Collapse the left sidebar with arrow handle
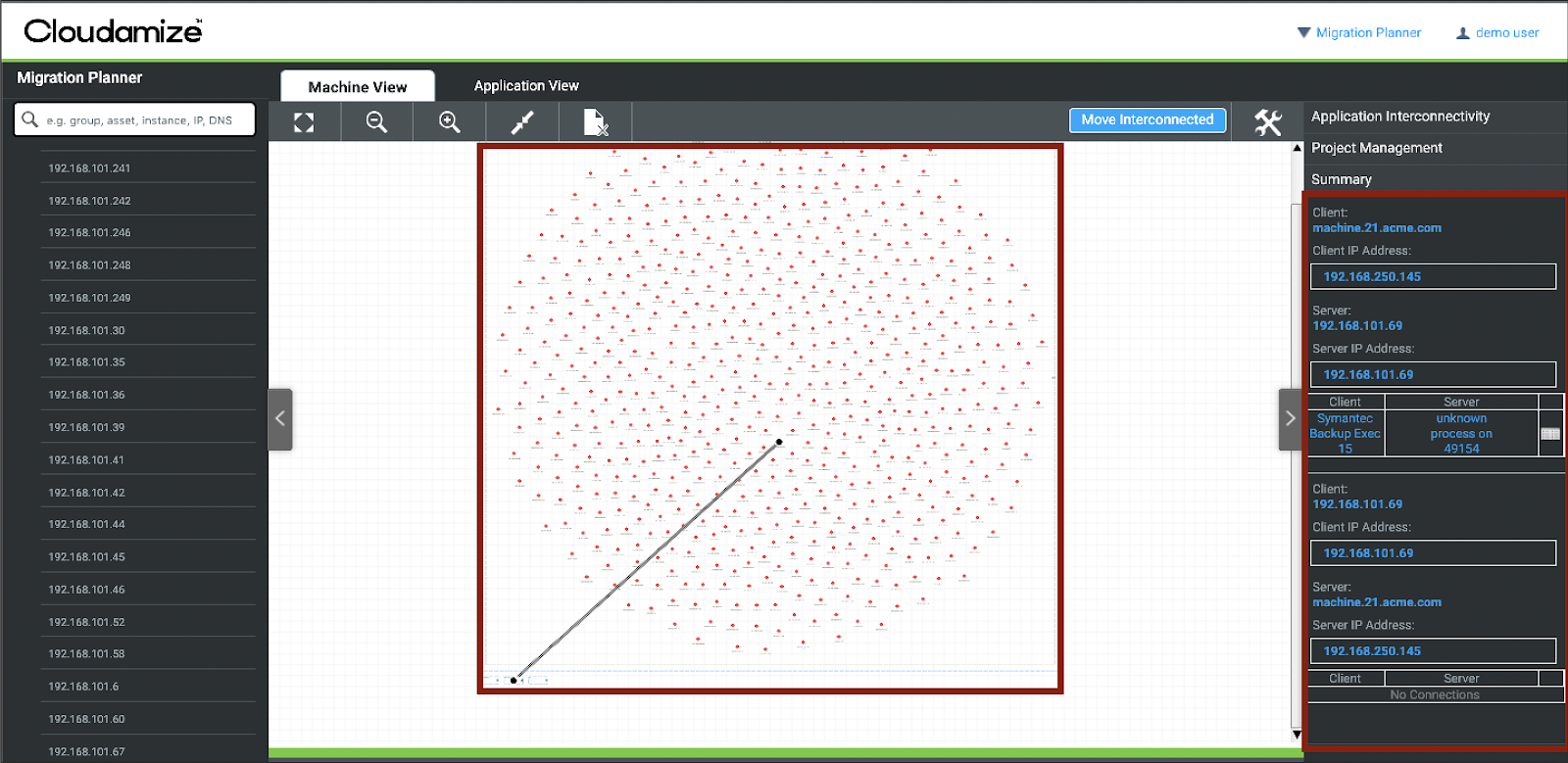 tap(280, 419)
